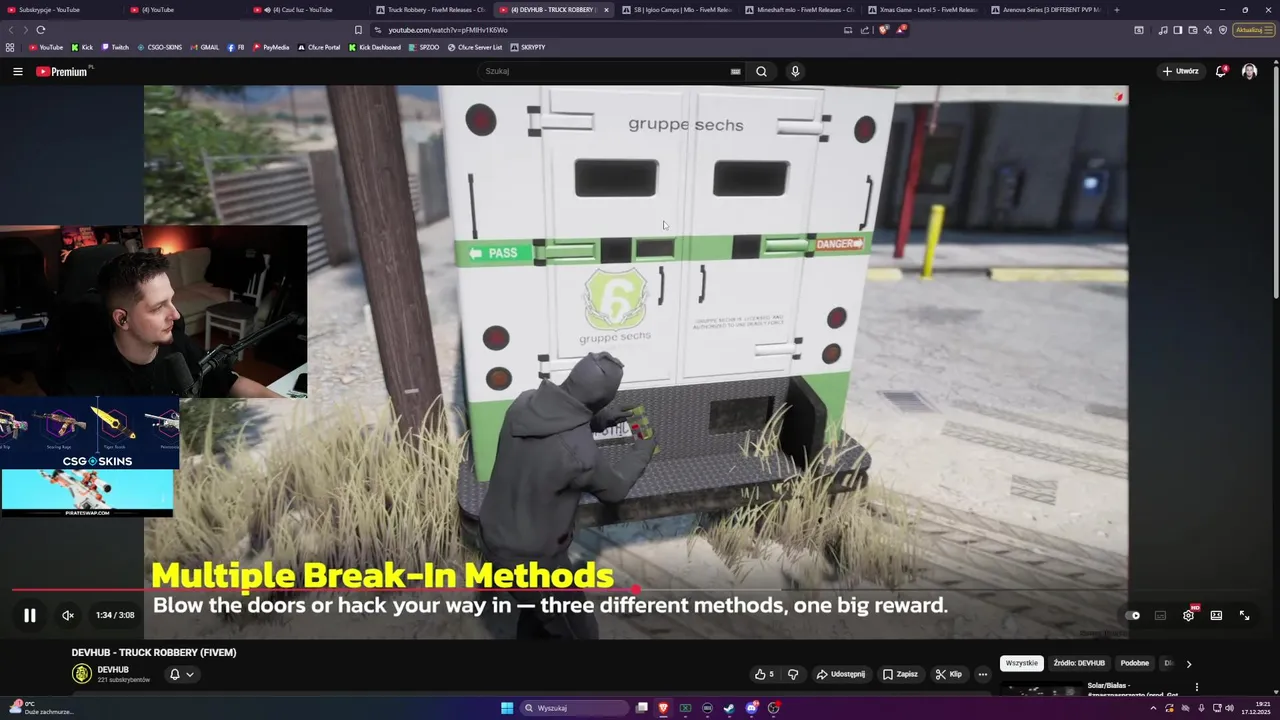Open Discord from the taskbar
1280x720 pixels.
(751, 708)
